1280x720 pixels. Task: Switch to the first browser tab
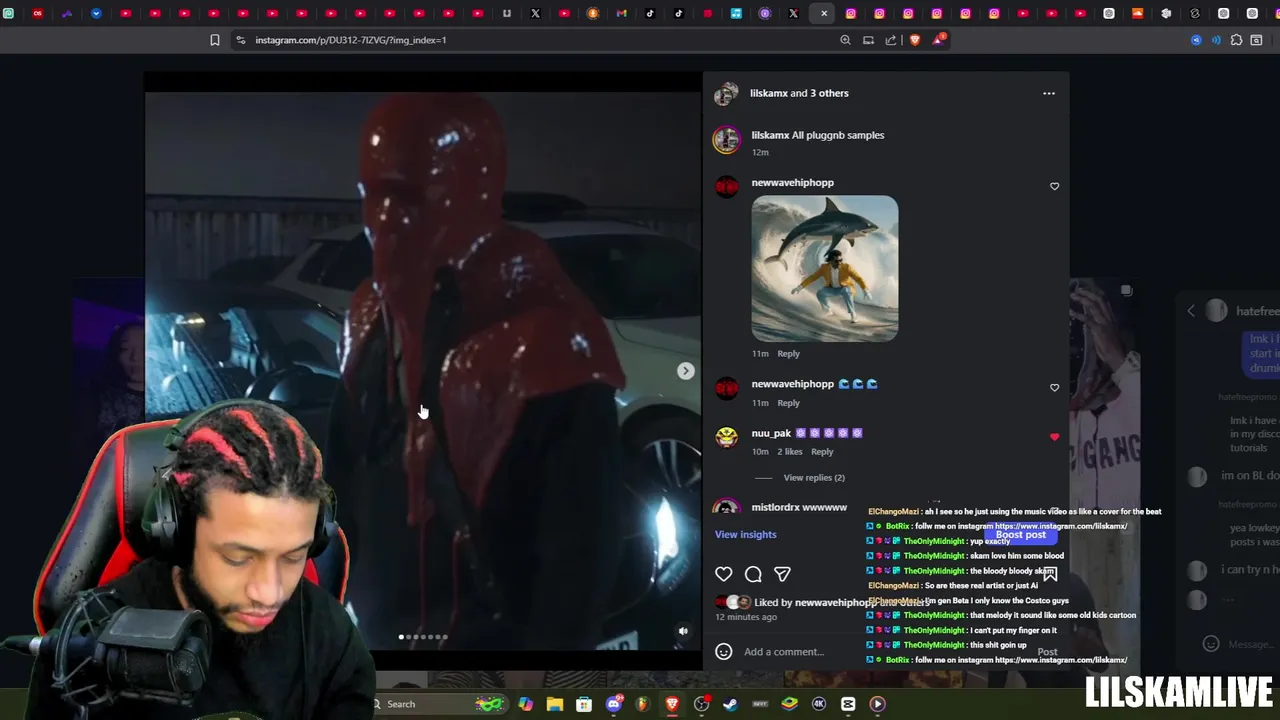9,13
